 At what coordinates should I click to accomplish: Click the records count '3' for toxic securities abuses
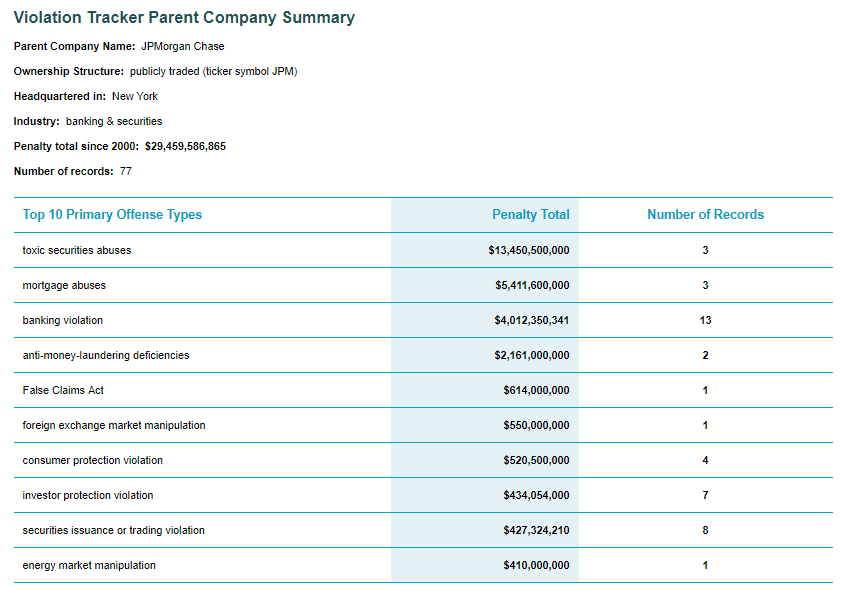[705, 250]
